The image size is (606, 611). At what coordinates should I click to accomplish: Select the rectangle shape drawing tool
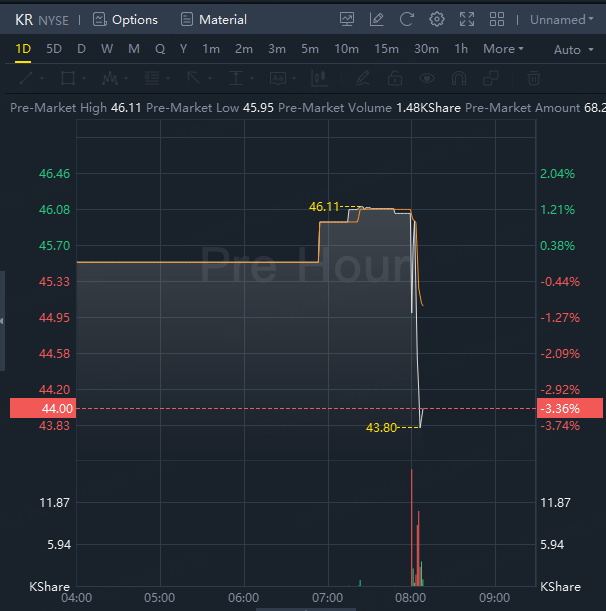click(x=68, y=78)
